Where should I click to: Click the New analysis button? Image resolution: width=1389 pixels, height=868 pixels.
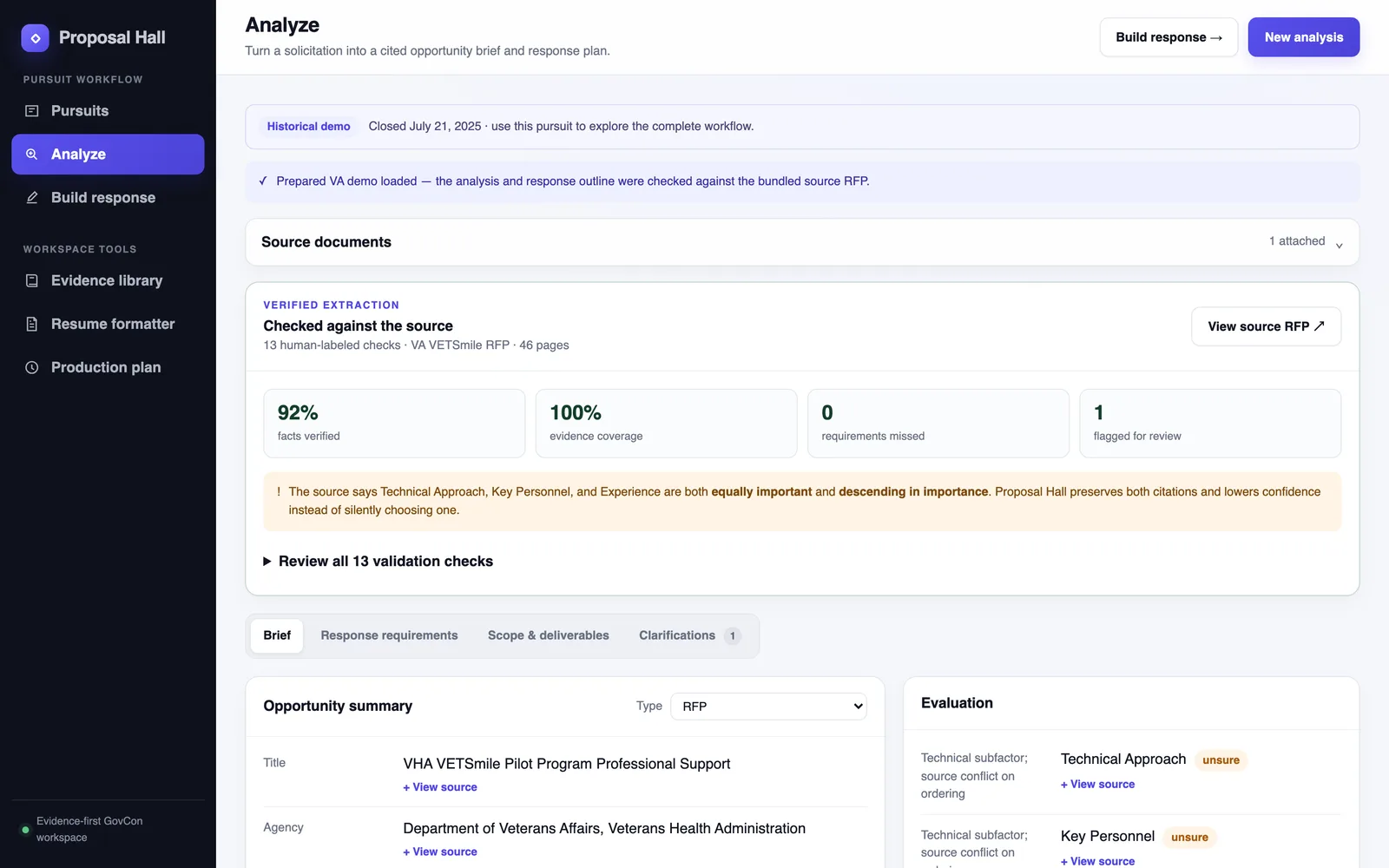pos(1304,37)
